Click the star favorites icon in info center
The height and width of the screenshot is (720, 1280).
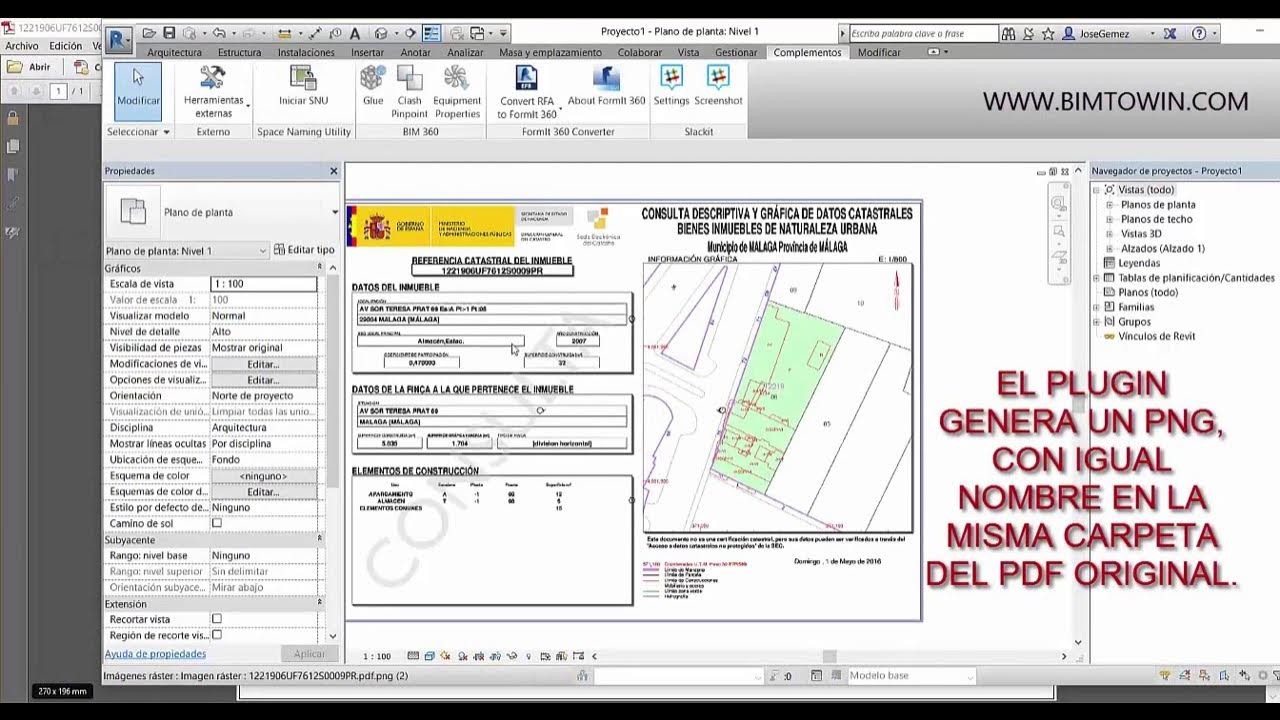(1047, 34)
